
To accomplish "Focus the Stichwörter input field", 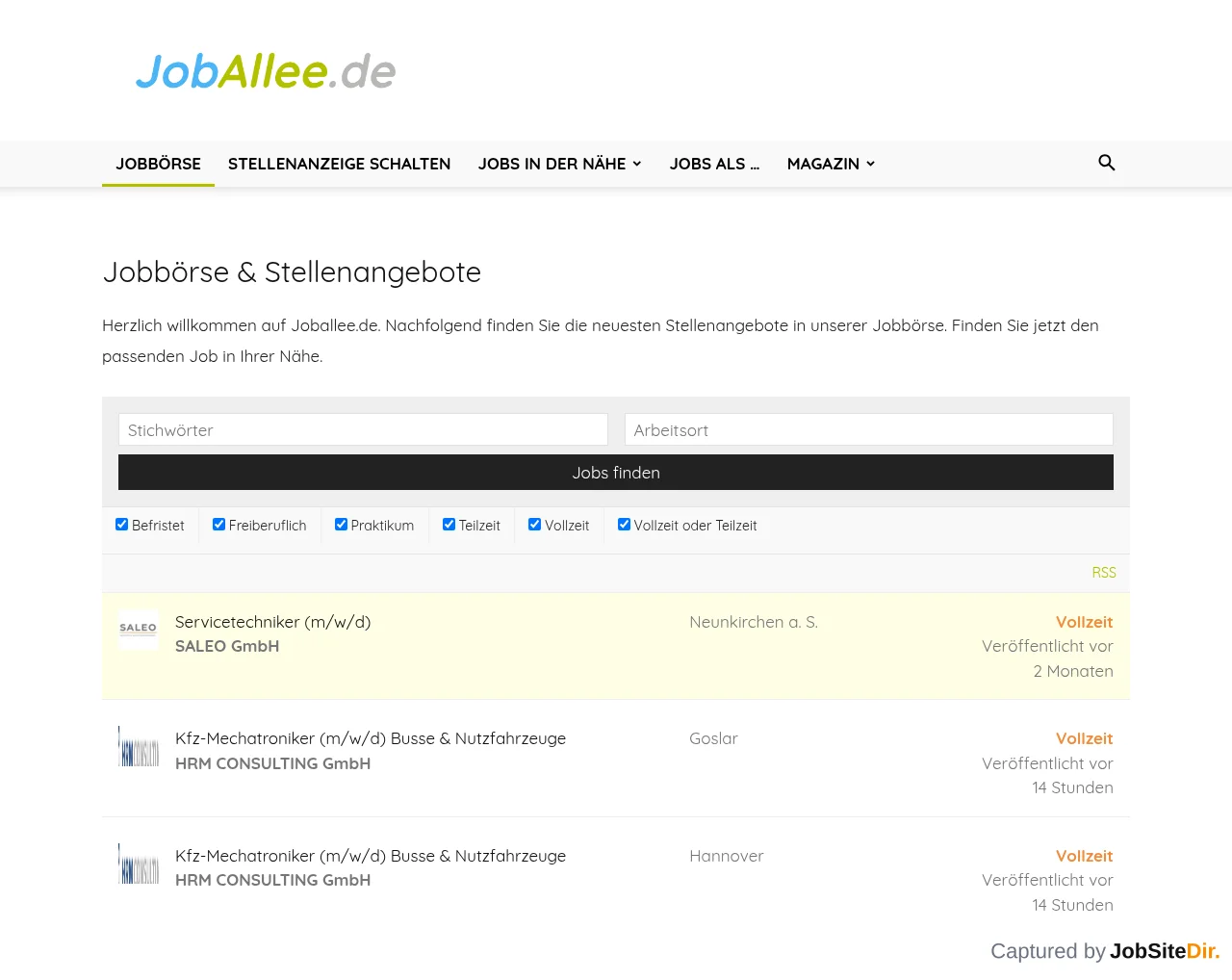I will pos(363,429).
